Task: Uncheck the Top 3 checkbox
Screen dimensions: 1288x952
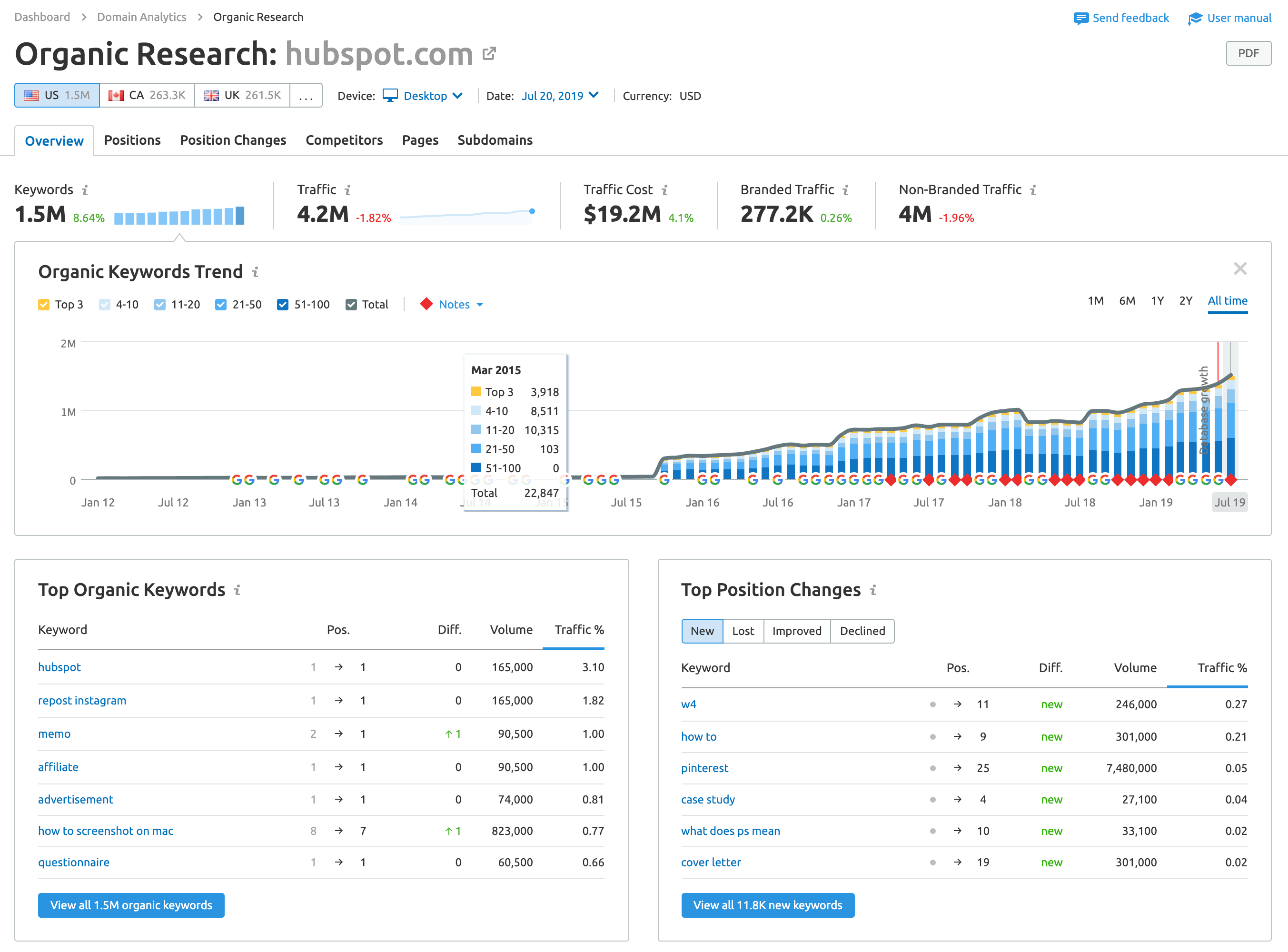Action: coord(44,304)
